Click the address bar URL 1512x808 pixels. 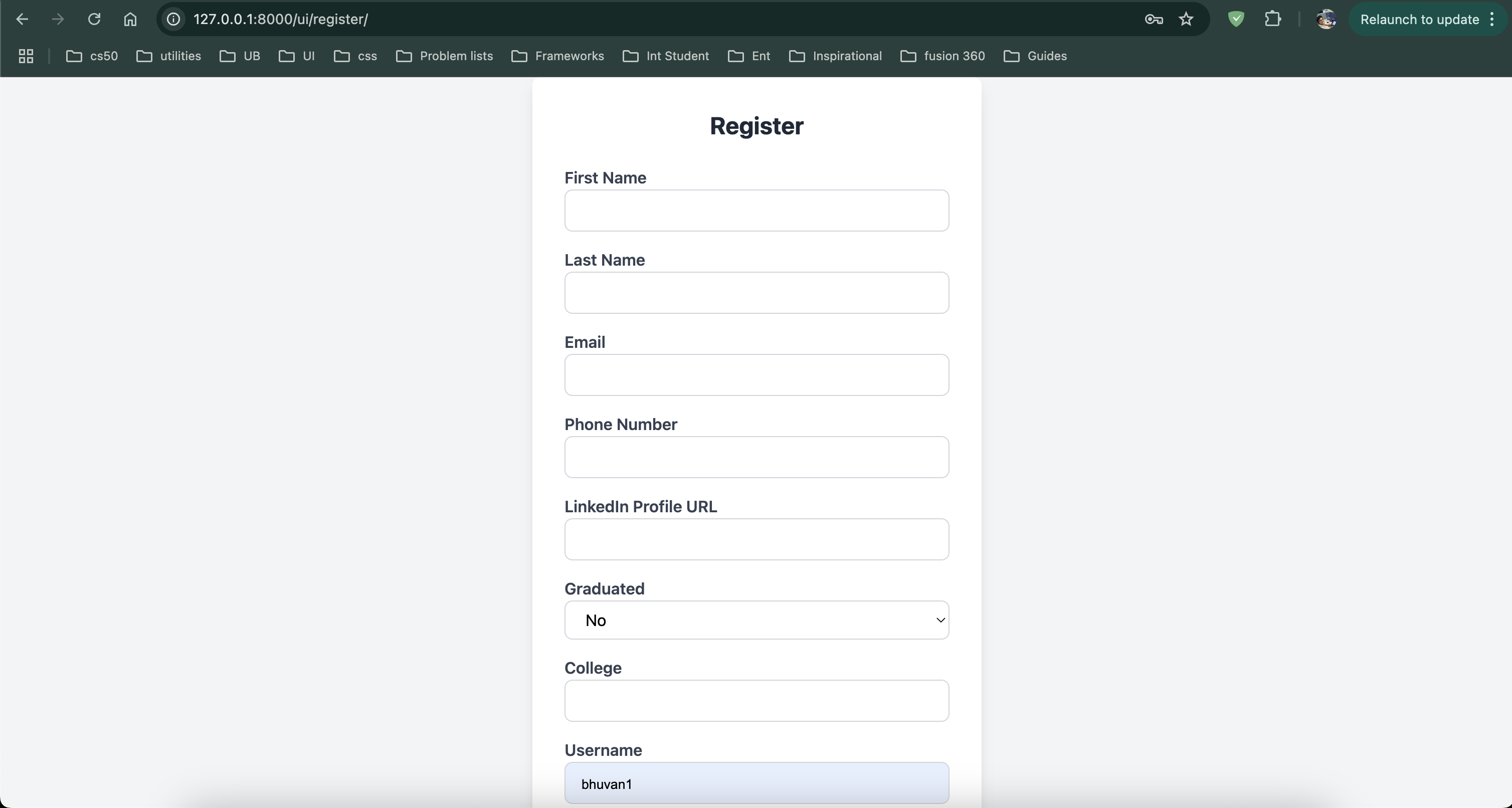click(281, 20)
